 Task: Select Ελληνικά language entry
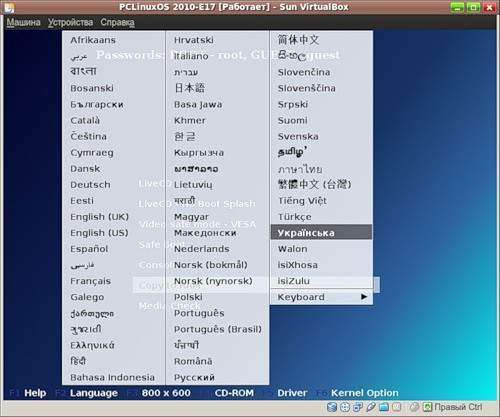coord(92,345)
